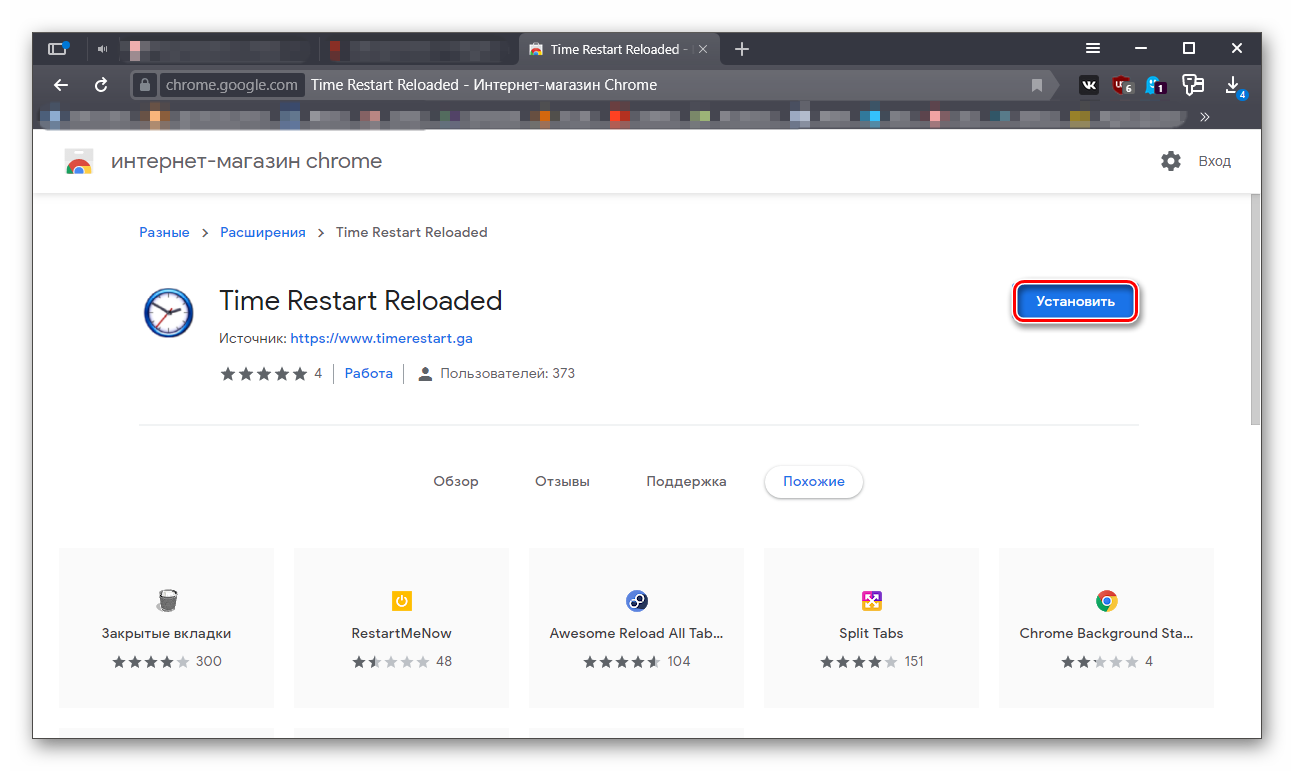Image resolution: width=1294 pixels, height=771 pixels.
Task: Click the chrome.google.com address field
Action: [232, 85]
